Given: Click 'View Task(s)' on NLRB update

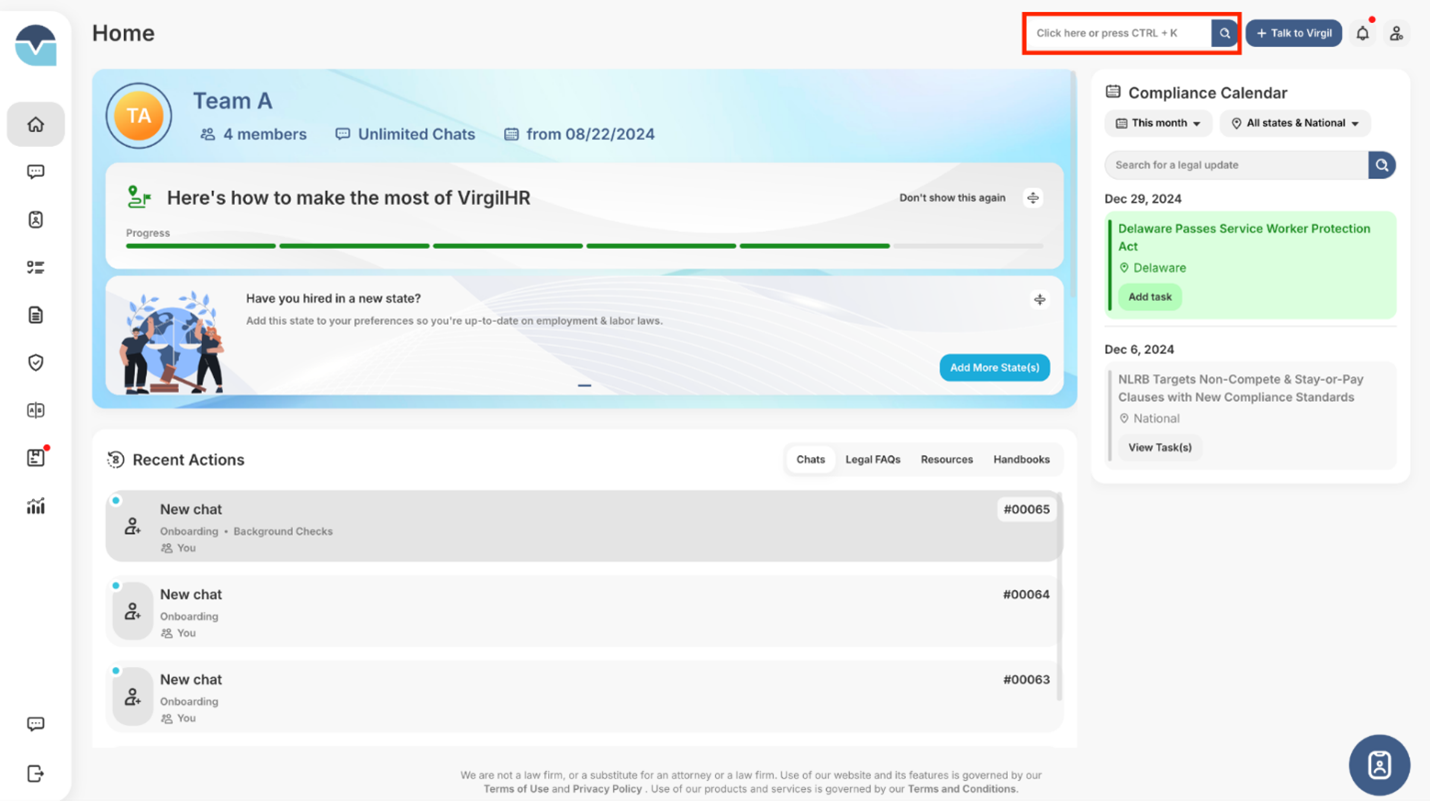Looking at the screenshot, I should tap(1160, 448).
